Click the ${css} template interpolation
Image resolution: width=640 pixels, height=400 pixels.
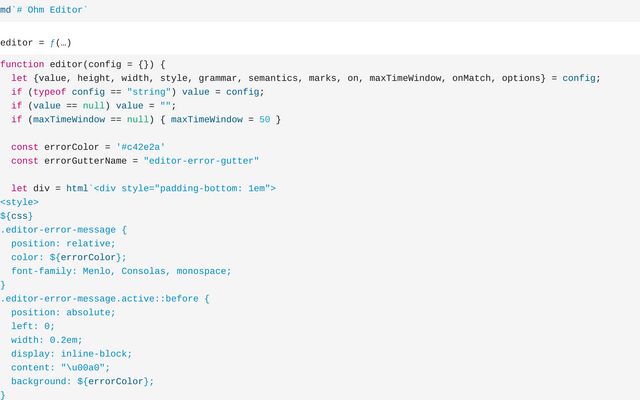point(16,216)
